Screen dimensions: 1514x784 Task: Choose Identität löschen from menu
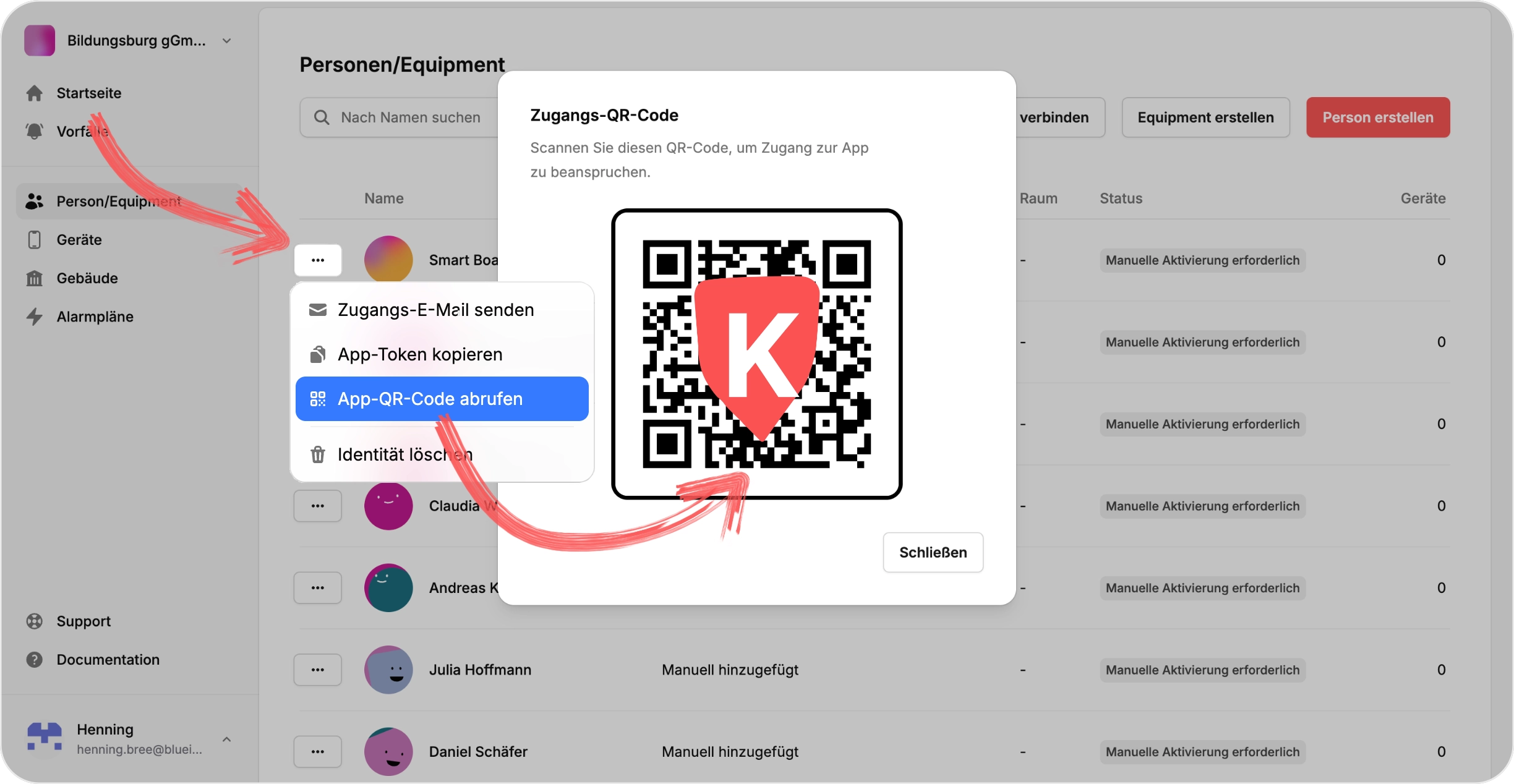click(x=442, y=454)
